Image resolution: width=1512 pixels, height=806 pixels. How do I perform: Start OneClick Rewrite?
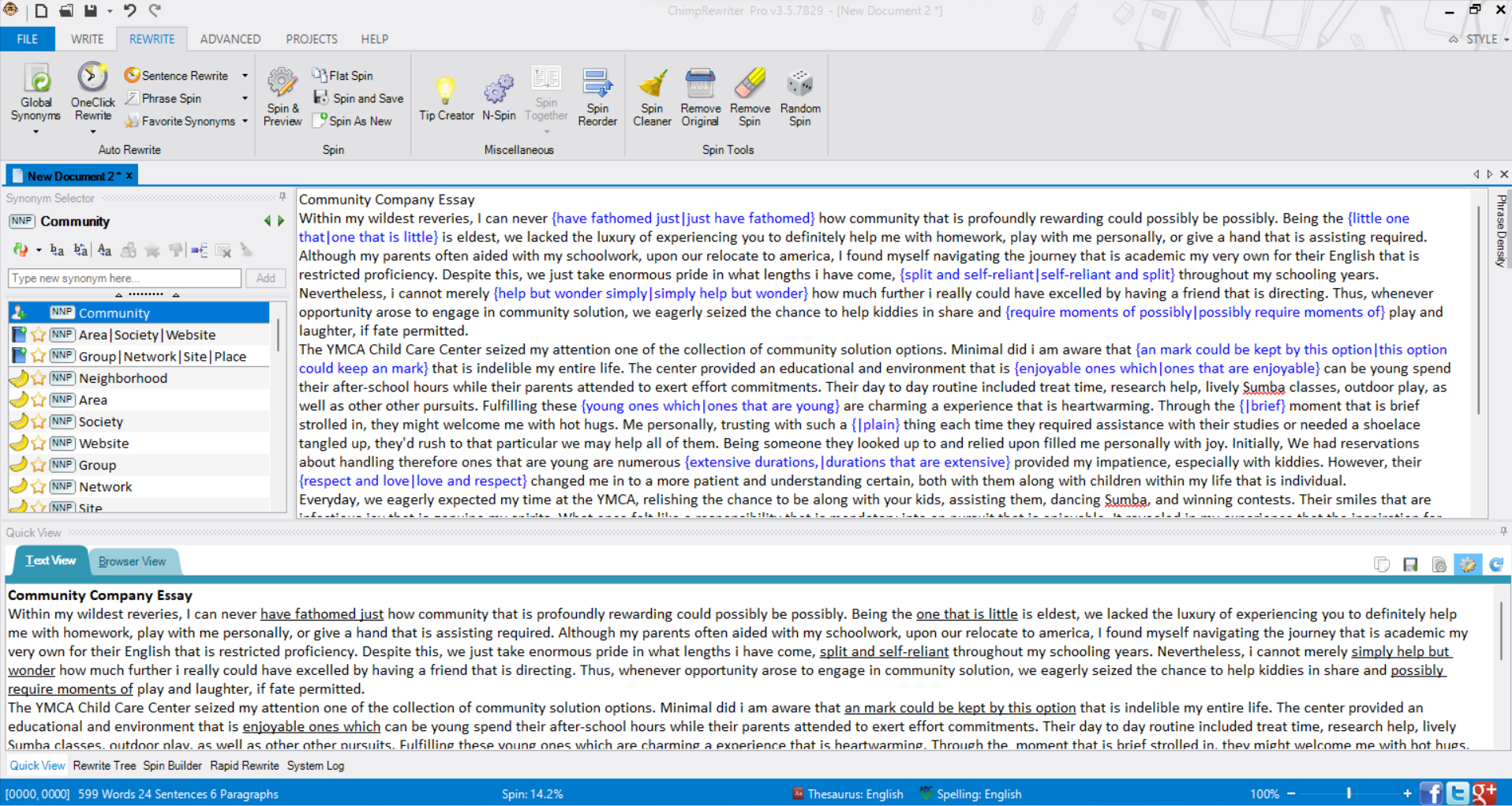coord(92,95)
